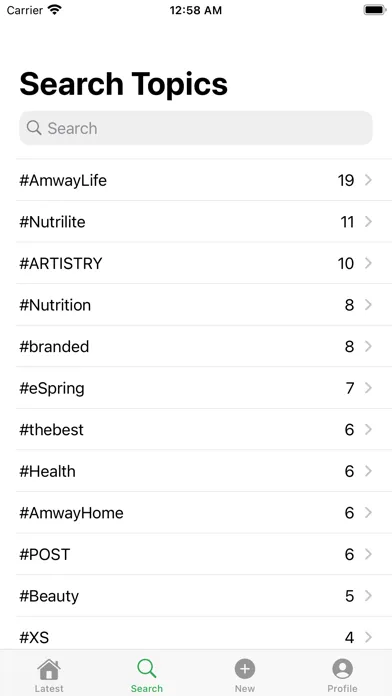Tap the Search magnifier tab icon

[147, 668]
